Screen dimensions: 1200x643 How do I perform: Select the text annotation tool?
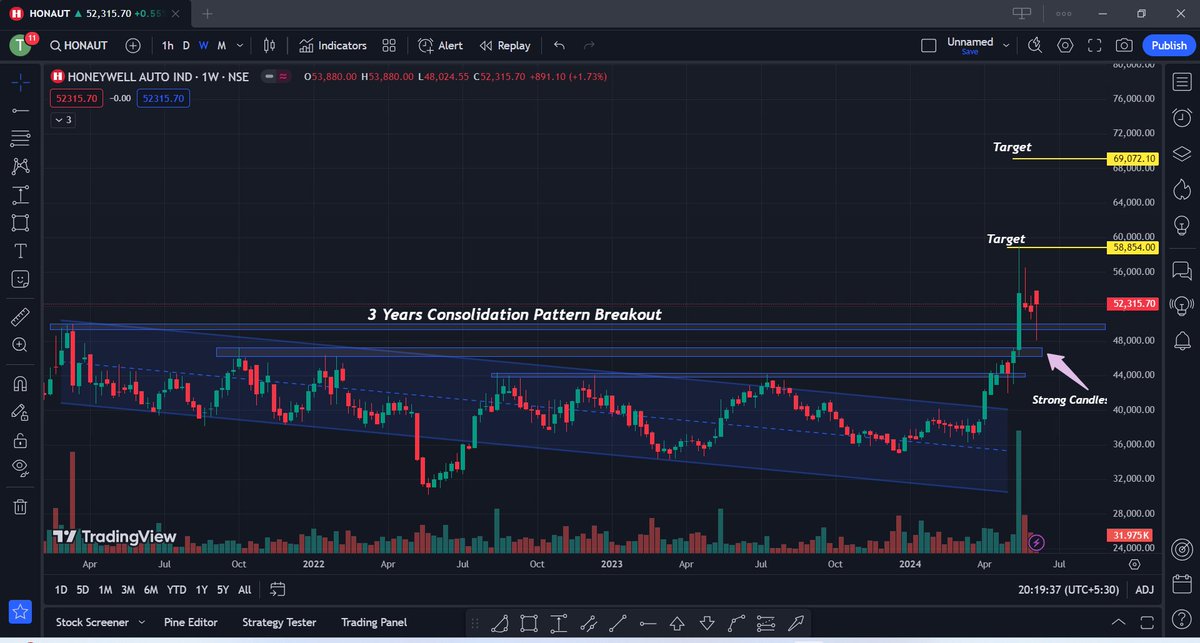point(20,250)
